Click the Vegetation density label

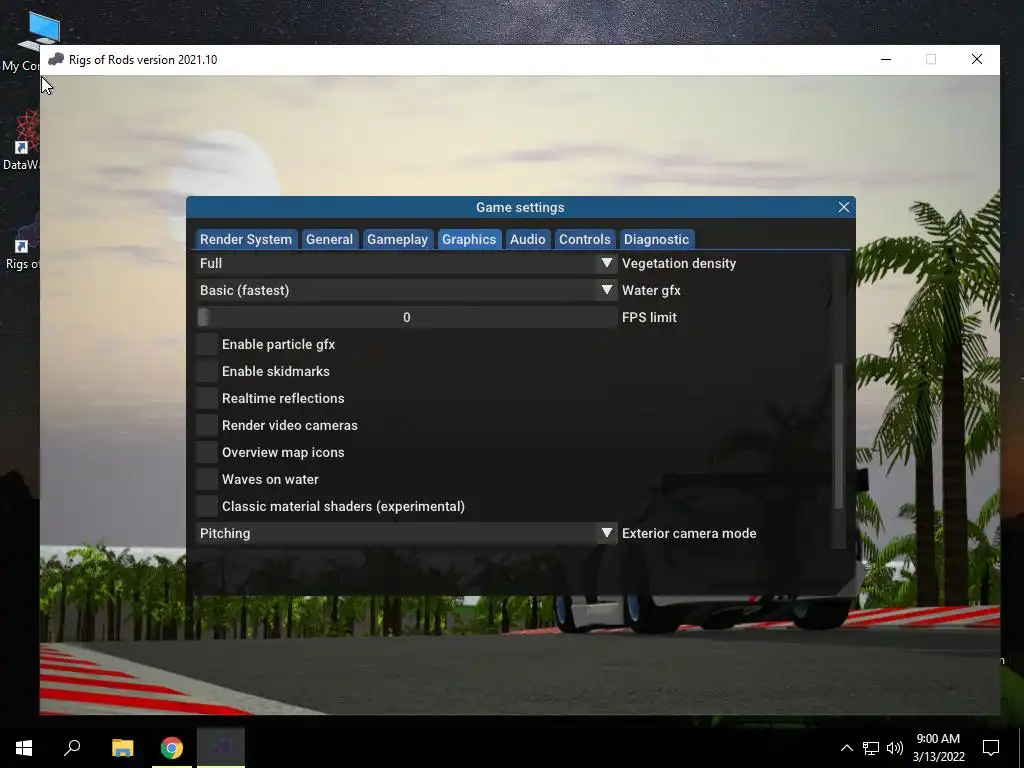click(679, 263)
